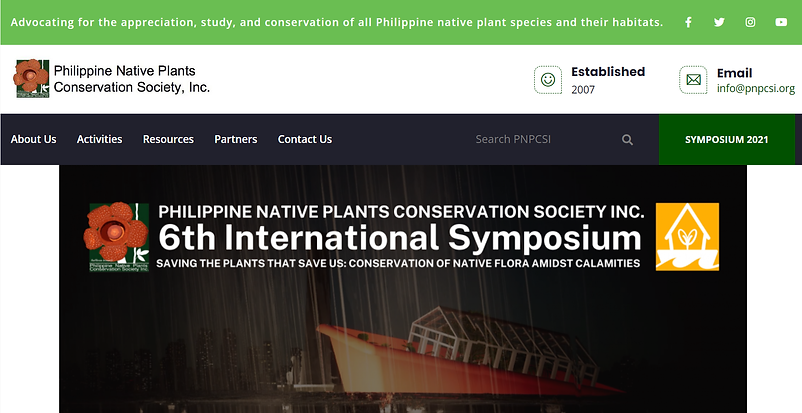
Task: Click the SYMPOSIUM 2021 button
Action: (x=727, y=140)
